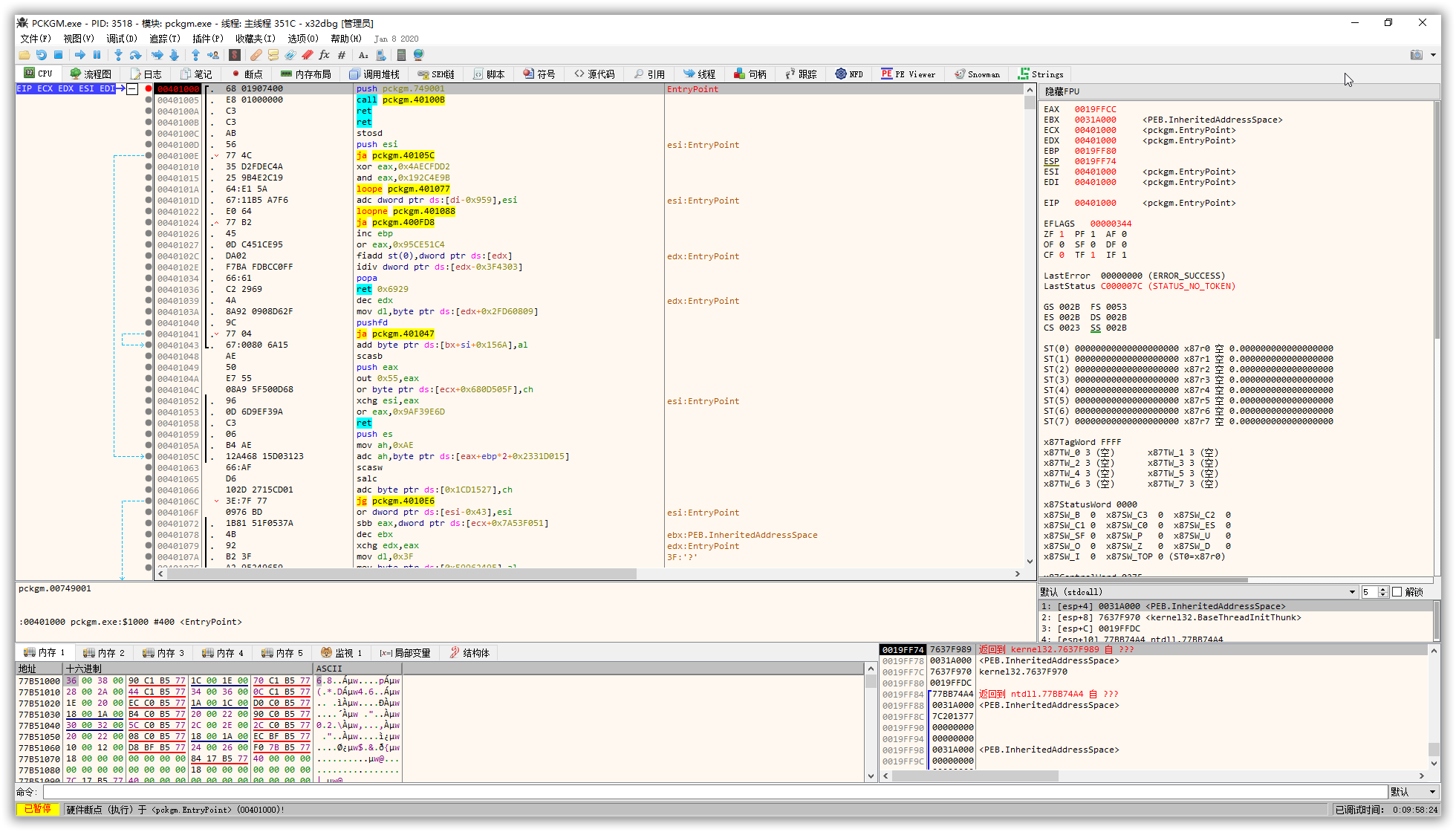This screenshot has width=1456, height=832.
Task: Select the 局部变量 tab
Action: 405,653
